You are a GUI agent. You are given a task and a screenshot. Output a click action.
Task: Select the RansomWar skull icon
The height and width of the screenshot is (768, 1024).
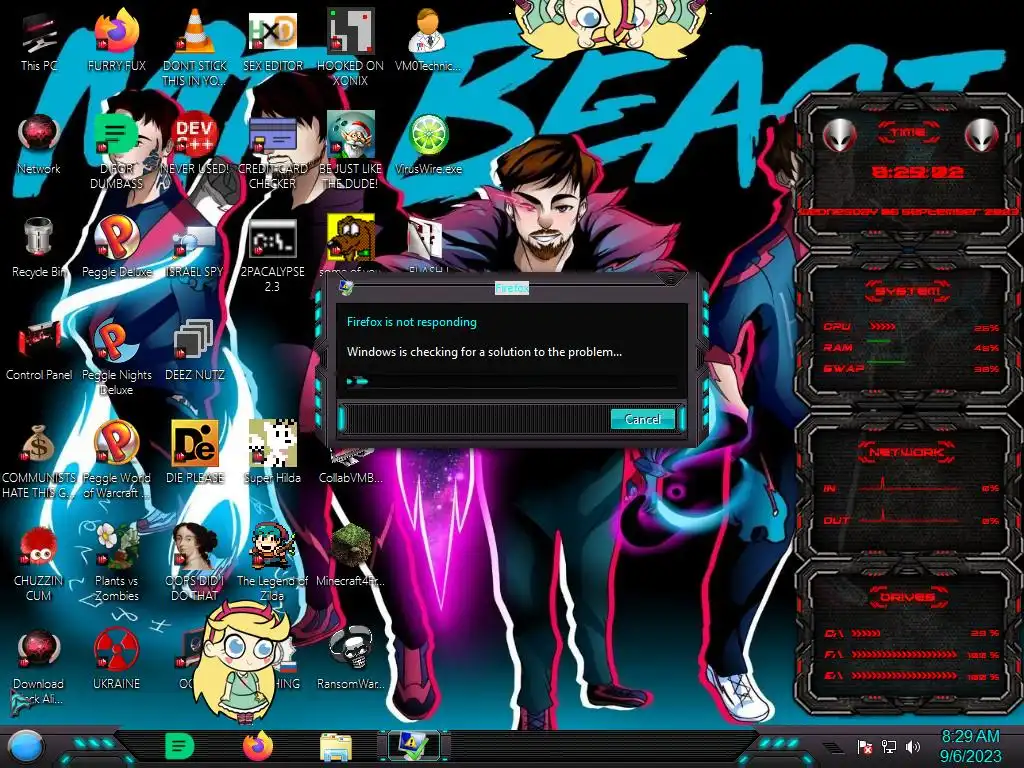[x=350, y=660]
